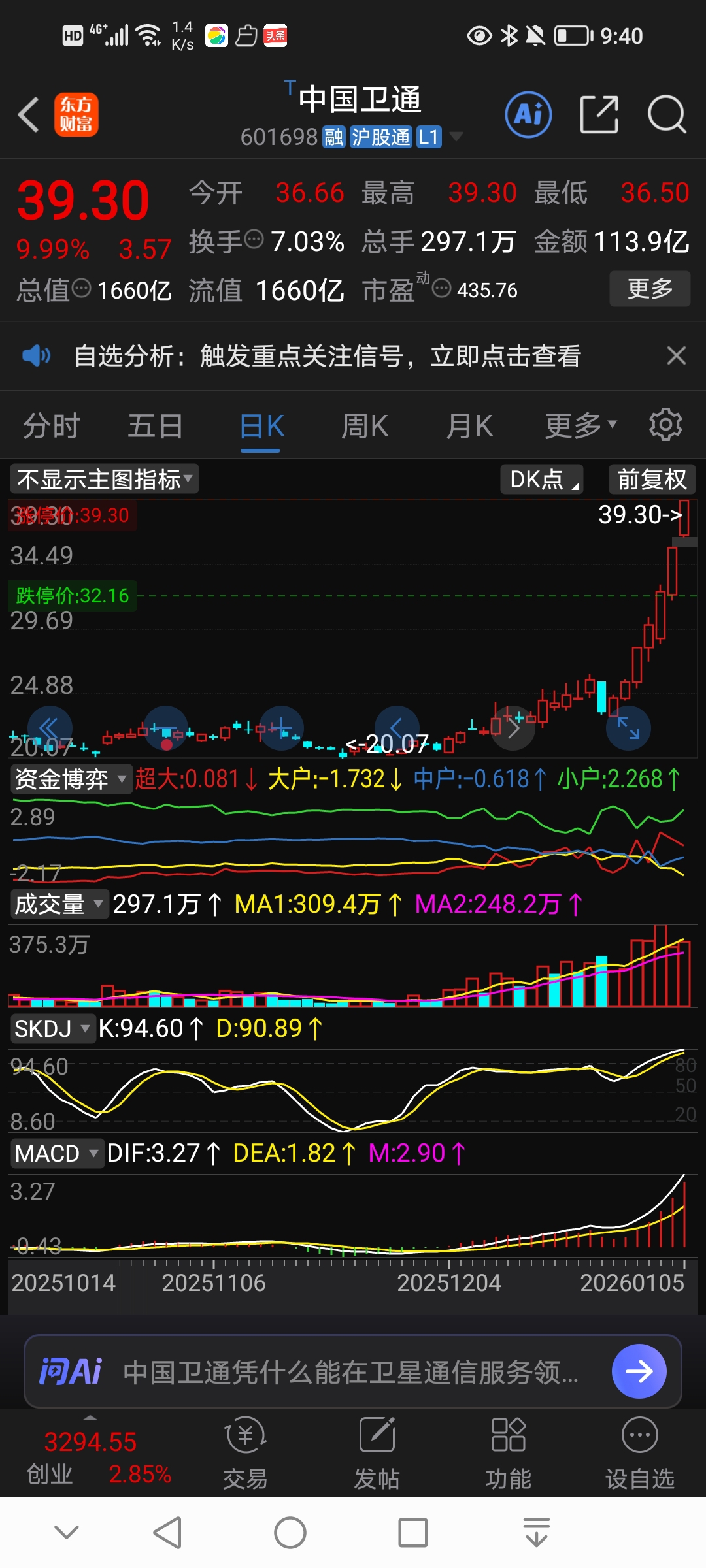Open 功能 functions grid icon

click(x=509, y=1453)
